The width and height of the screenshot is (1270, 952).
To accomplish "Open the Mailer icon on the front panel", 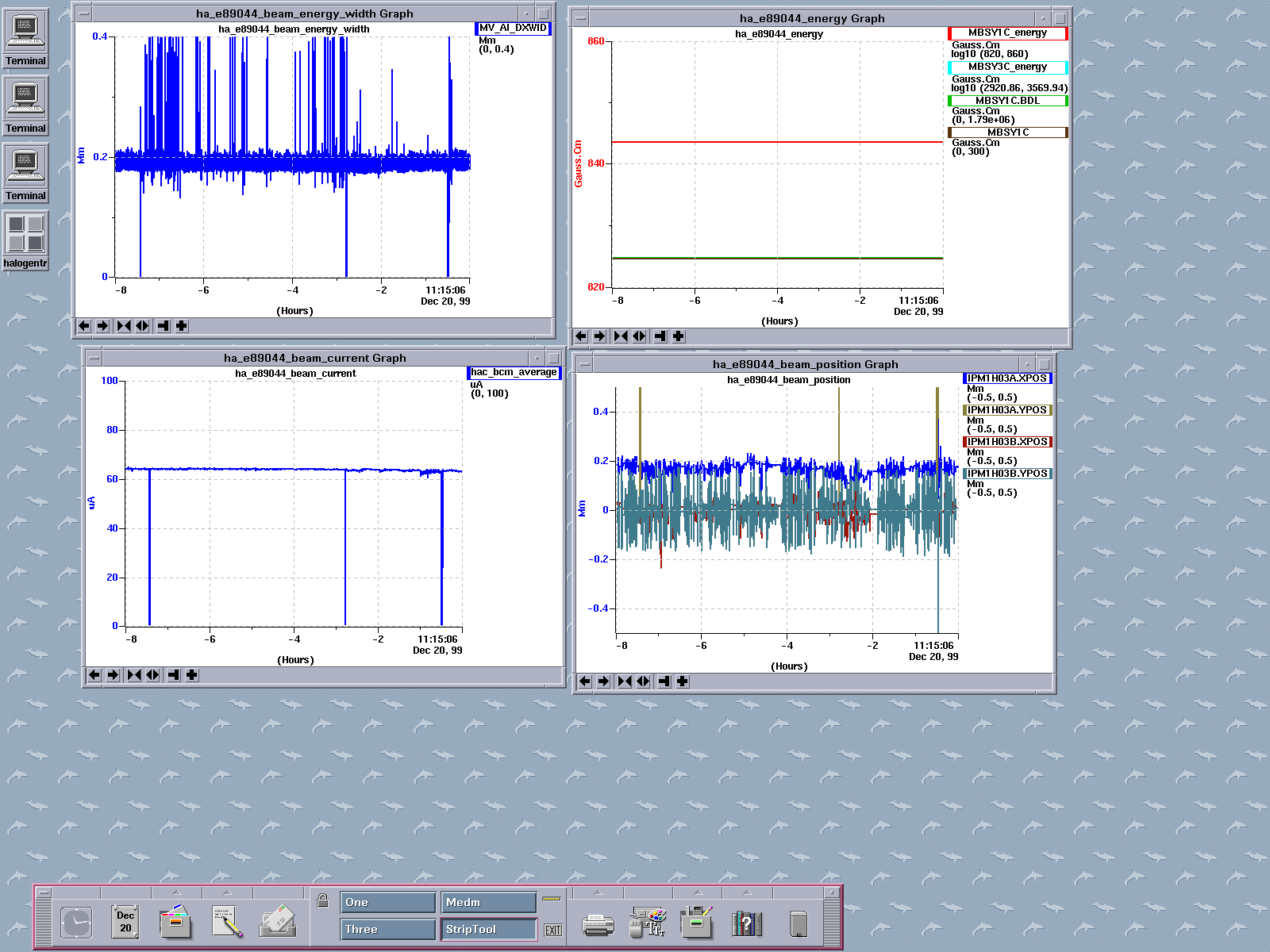I will (278, 923).
